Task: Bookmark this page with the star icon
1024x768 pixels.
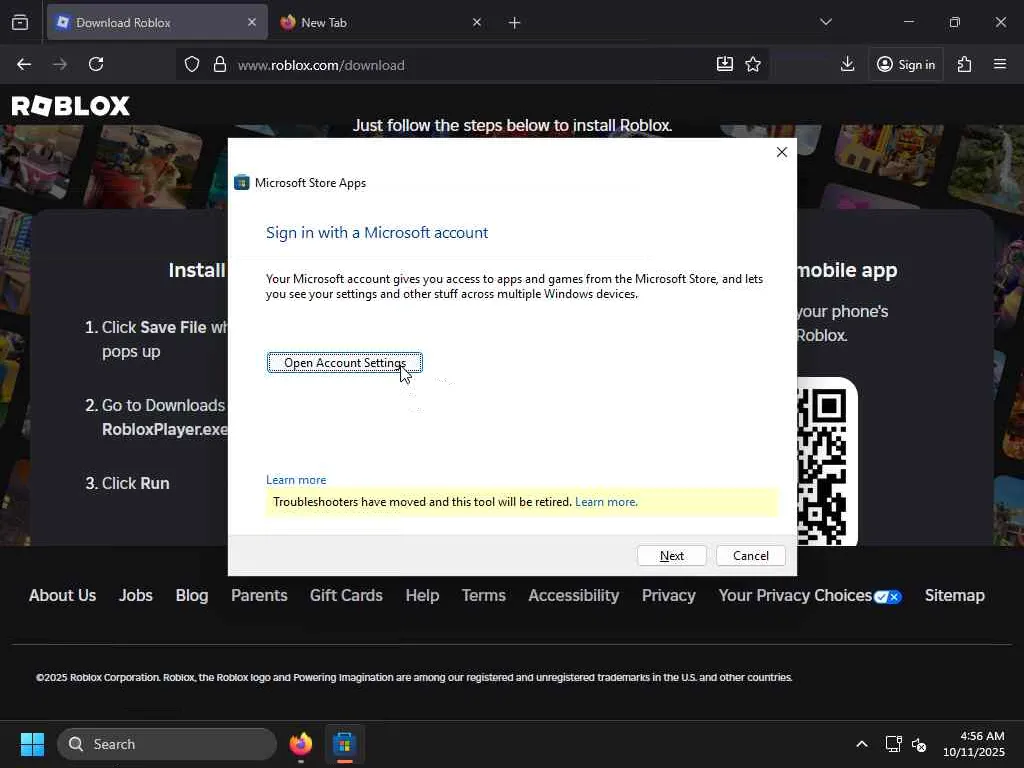Action: pos(753,64)
